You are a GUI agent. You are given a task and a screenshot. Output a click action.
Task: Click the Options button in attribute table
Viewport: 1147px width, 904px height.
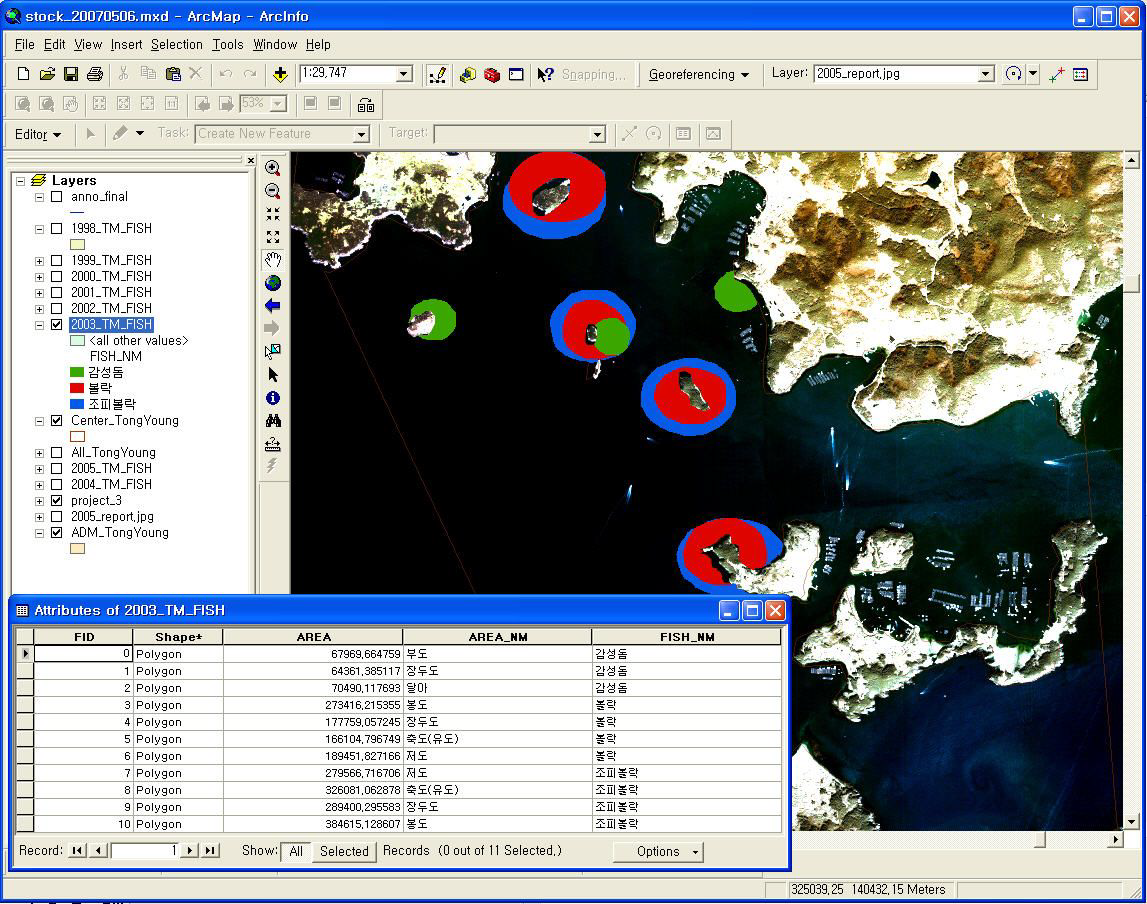[658, 852]
